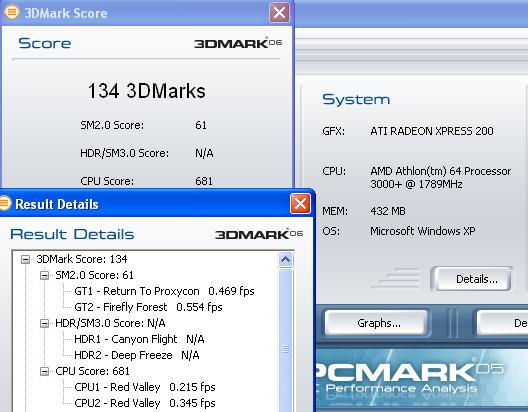Click the 3DMark06 logo in Score window
Viewport: 528px width, 412px height.
pos(238,43)
